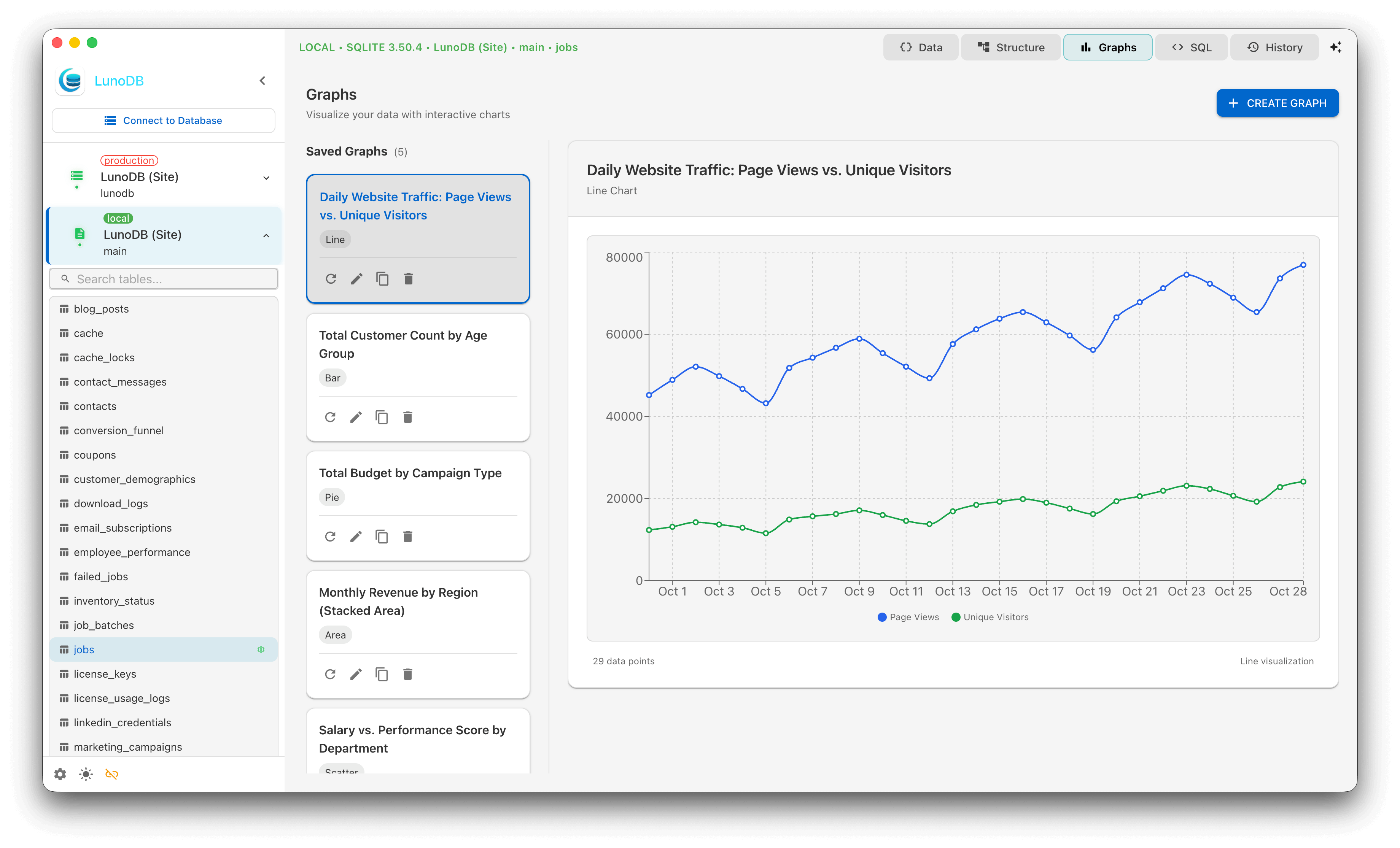
Task: Collapse the local LunoDB (Site) connection
Action: pyautogui.click(x=266, y=236)
